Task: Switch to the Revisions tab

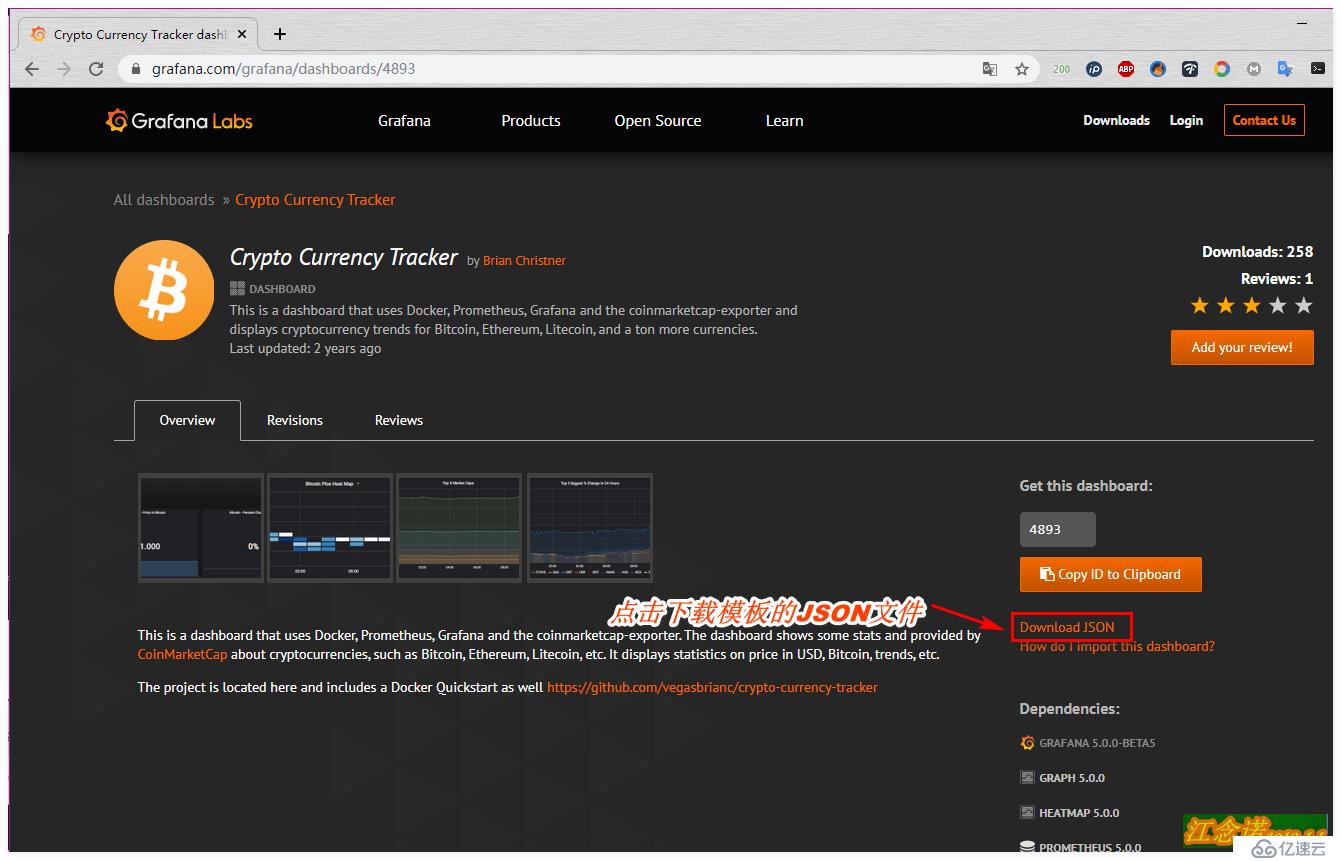Action: 295,420
